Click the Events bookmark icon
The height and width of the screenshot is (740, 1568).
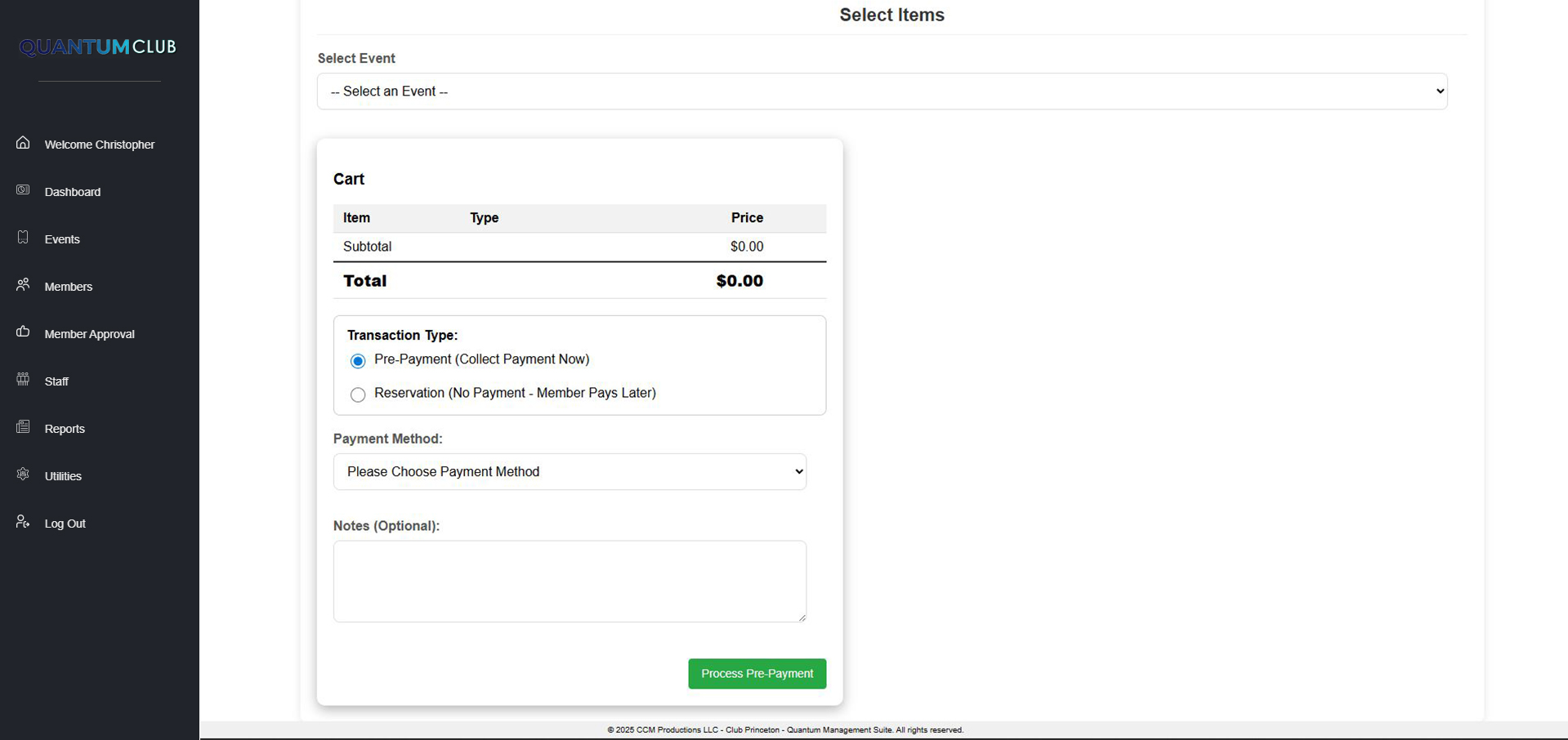23,238
